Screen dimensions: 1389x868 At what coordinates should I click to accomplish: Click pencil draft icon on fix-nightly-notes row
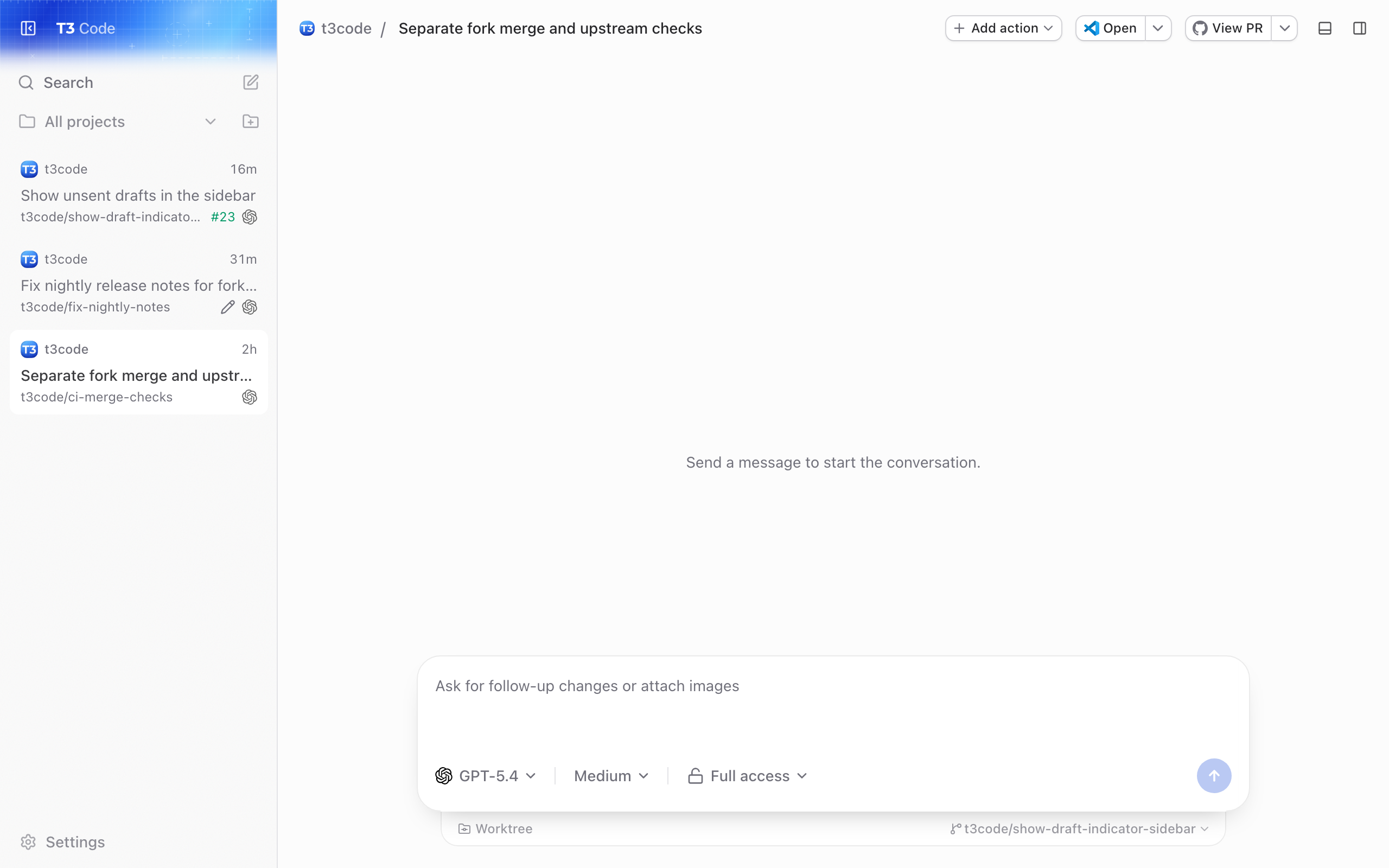coord(228,307)
